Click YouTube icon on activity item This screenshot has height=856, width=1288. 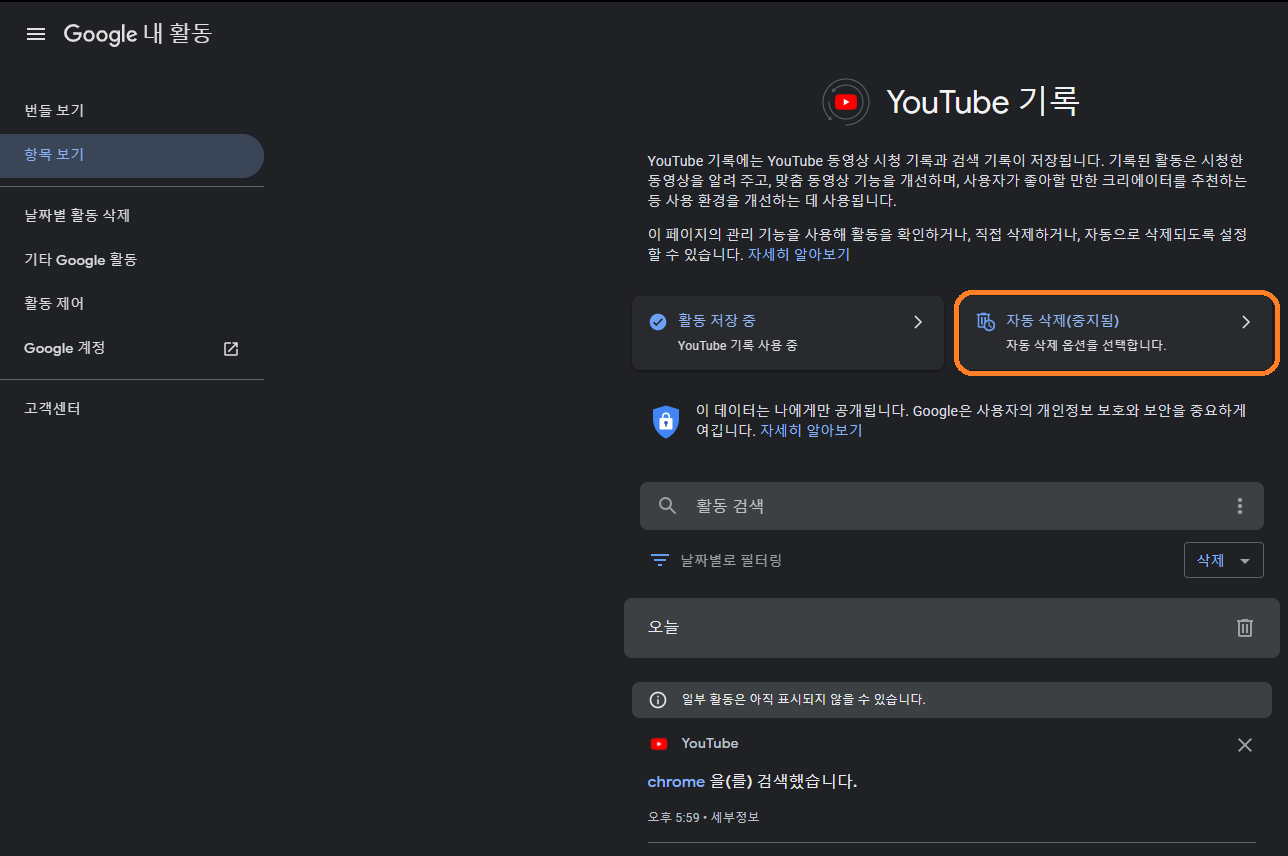pyautogui.click(x=659, y=744)
